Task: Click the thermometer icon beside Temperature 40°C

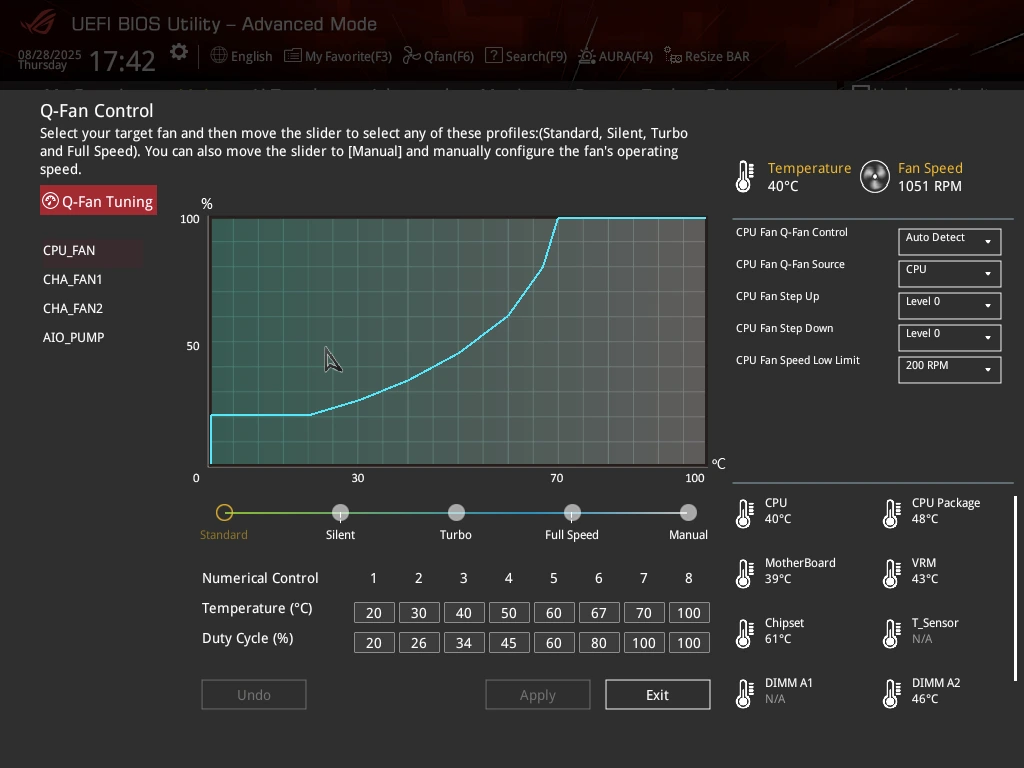Action: tap(744, 176)
